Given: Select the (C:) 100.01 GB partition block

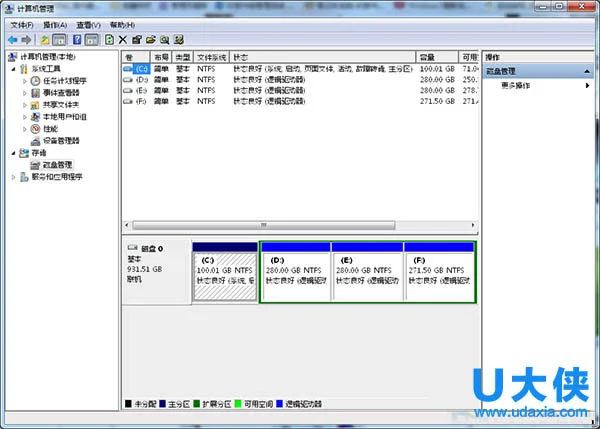Looking at the screenshot, I should point(225,272).
